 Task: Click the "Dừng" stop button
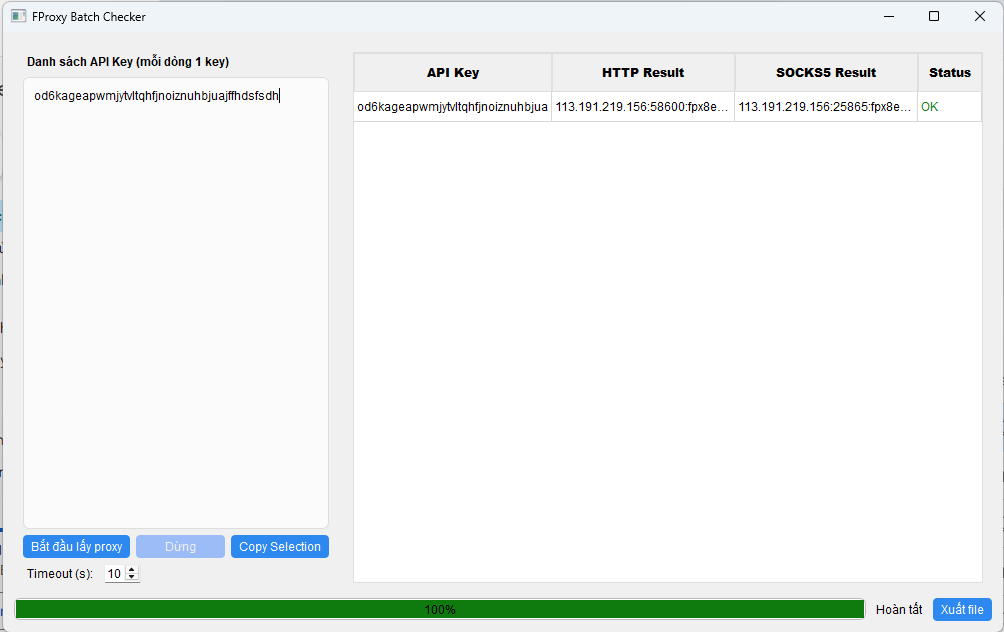(180, 547)
